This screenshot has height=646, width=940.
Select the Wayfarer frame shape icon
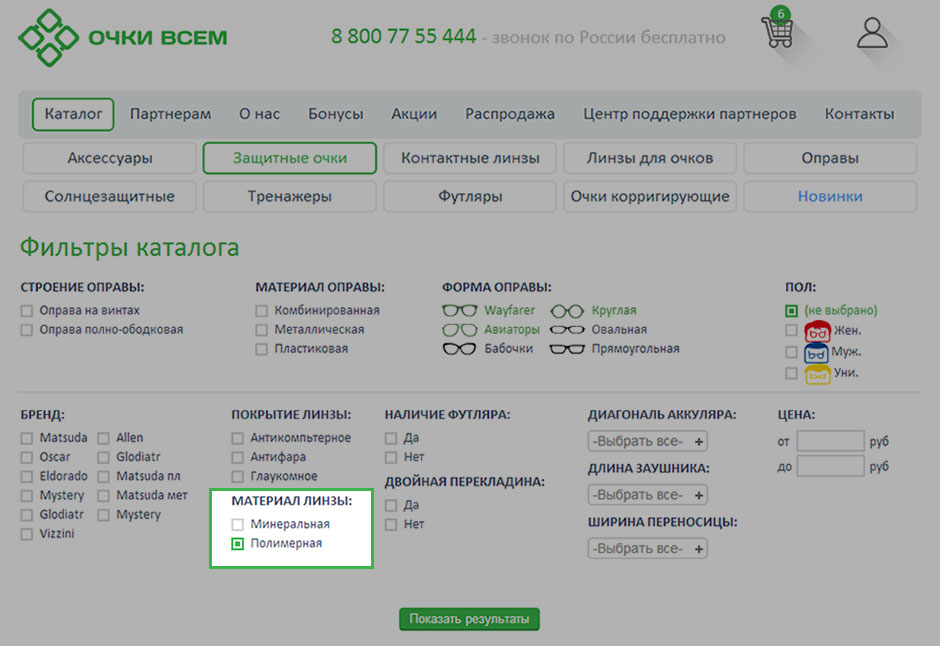click(x=460, y=311)
